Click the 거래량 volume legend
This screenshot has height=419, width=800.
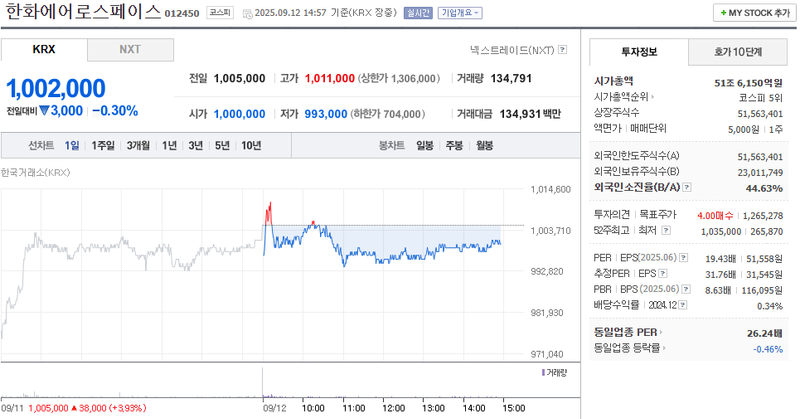point(554,373)
